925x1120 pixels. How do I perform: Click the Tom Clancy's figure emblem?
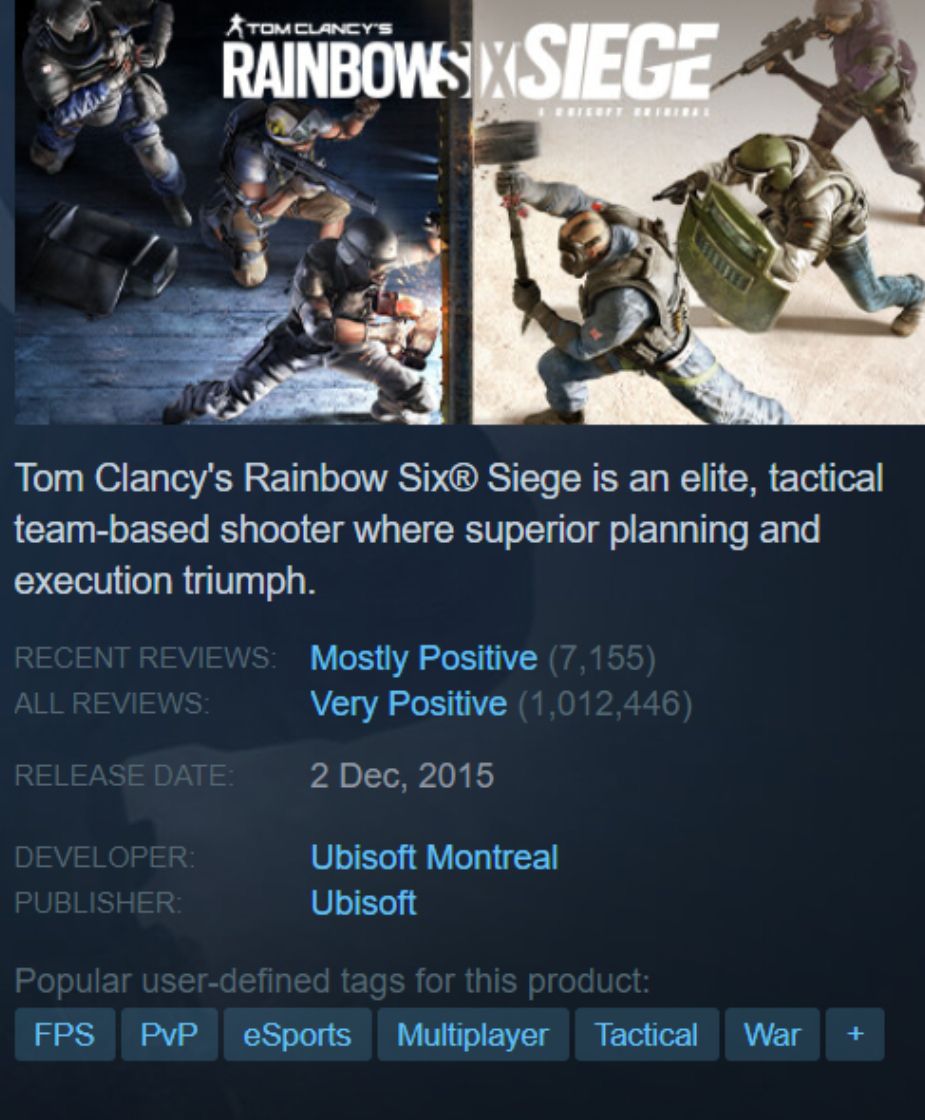(234, 27)
